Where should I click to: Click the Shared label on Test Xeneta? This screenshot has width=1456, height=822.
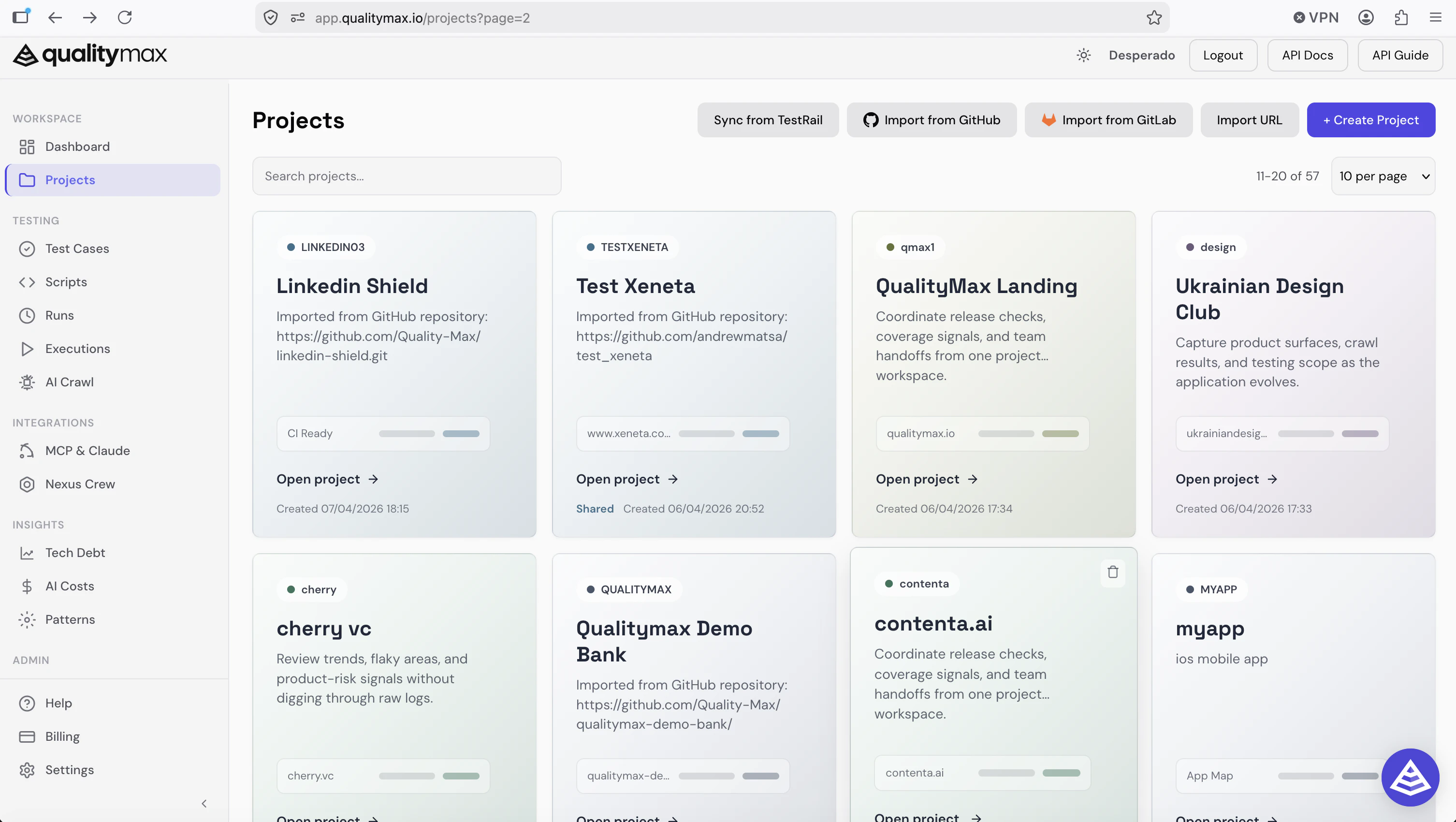595,509
